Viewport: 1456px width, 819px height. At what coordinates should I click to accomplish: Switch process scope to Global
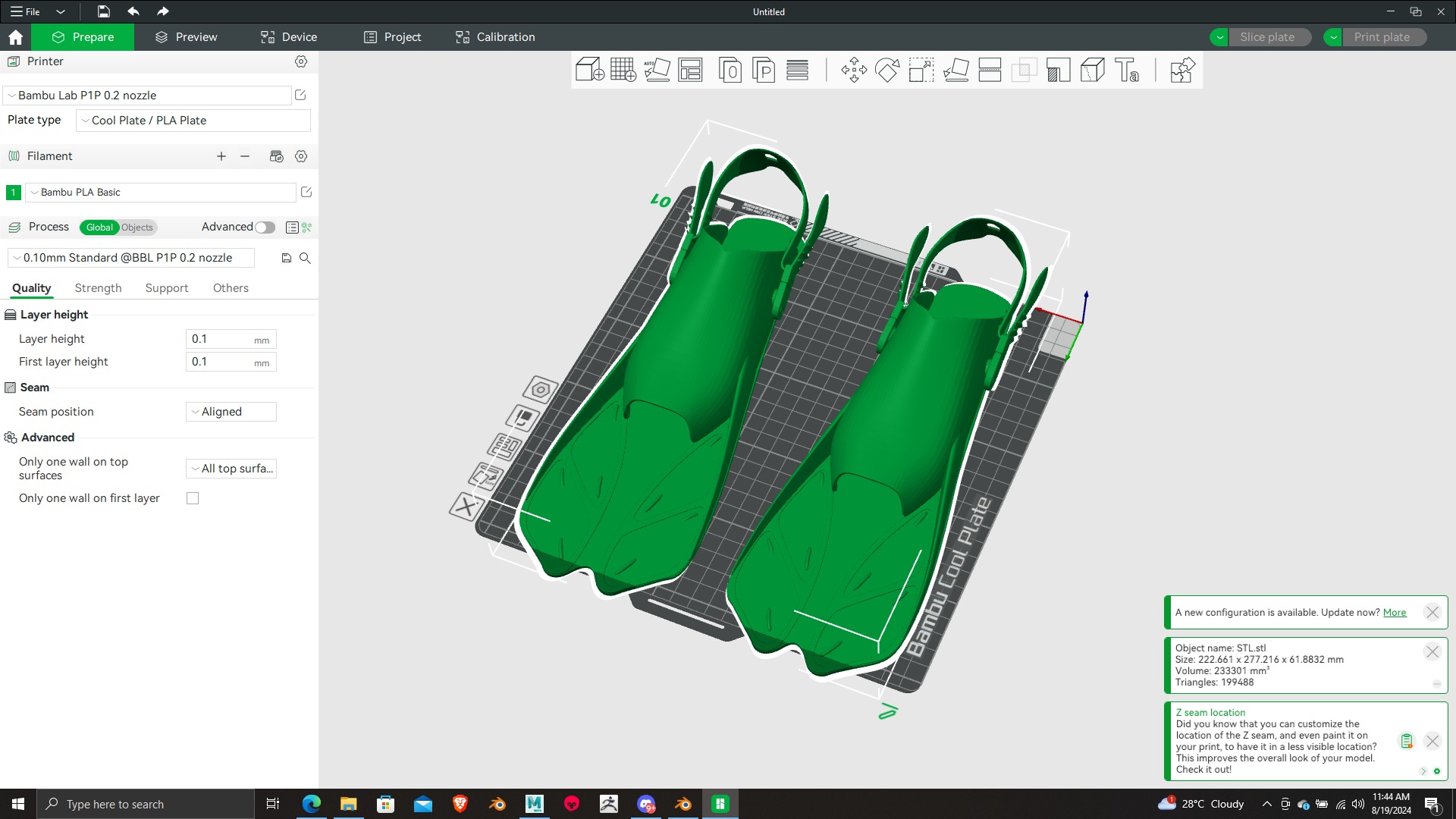(x=99, y=227)
